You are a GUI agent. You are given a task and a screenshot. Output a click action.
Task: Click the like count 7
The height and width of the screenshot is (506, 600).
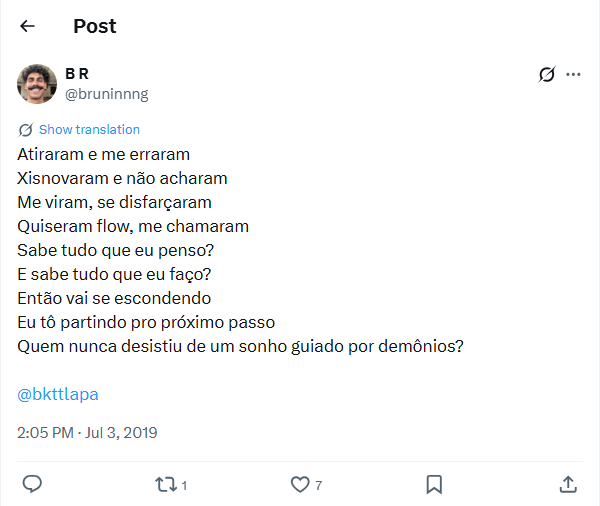point(318,485)
